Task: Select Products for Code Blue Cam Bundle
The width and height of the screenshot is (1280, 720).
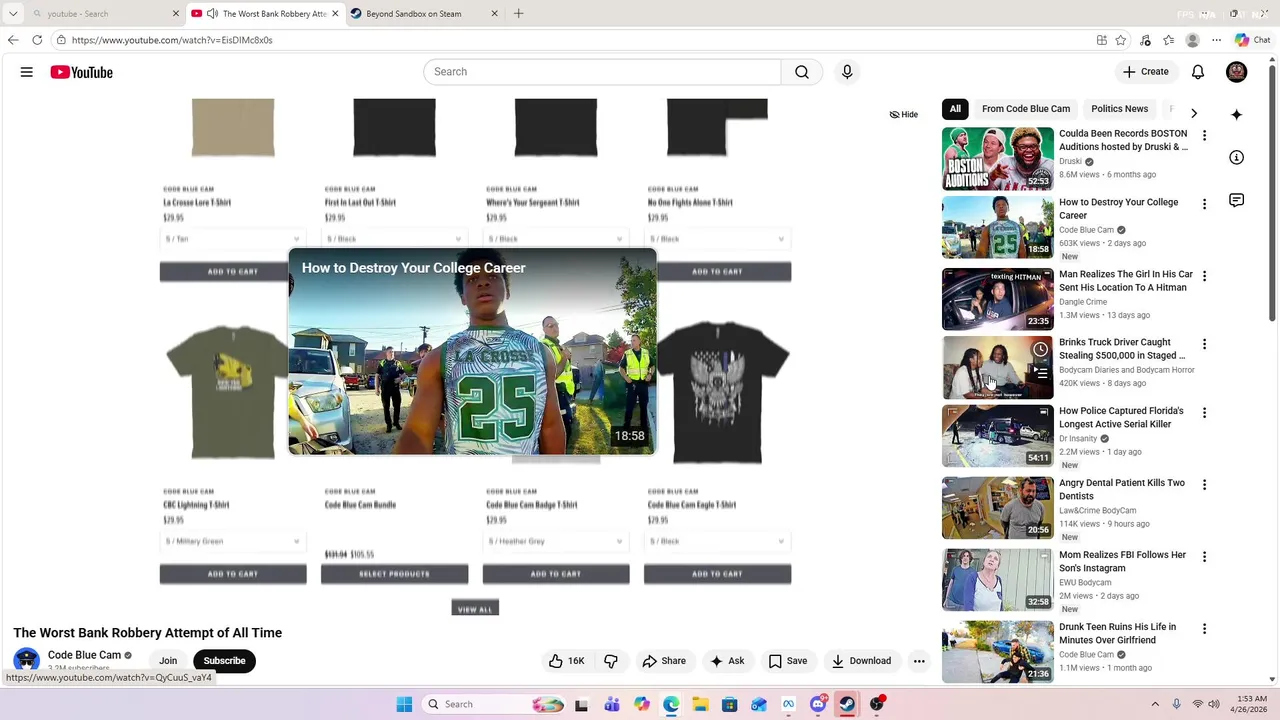Action: click(394, 574)
